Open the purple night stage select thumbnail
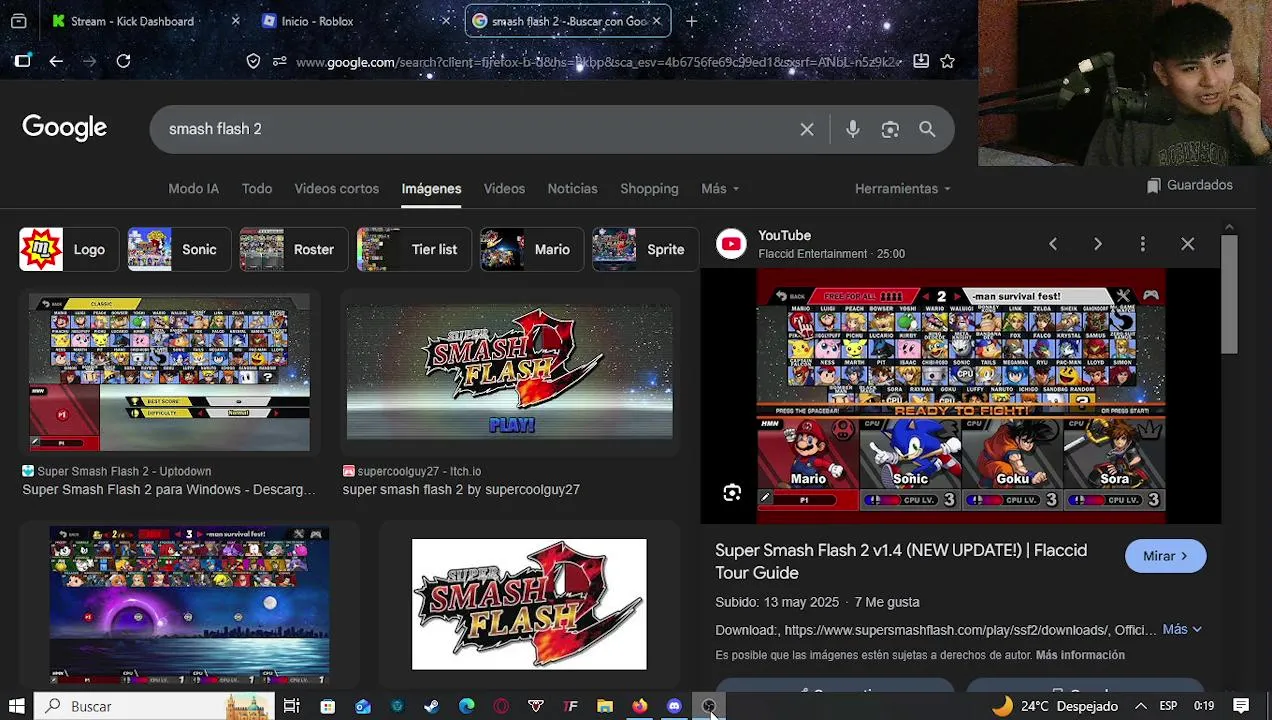Image resolution: width=1272 pixels, height=720 pixels. point(189,604)
